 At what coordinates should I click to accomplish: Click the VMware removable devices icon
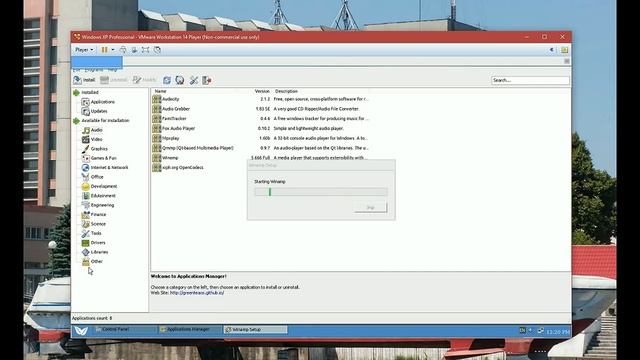point(134,50)
